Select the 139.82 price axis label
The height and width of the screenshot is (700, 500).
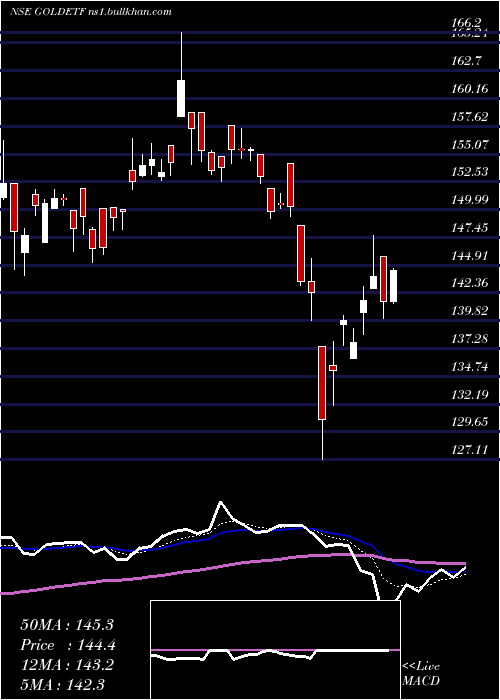click(x=470, y=311)
